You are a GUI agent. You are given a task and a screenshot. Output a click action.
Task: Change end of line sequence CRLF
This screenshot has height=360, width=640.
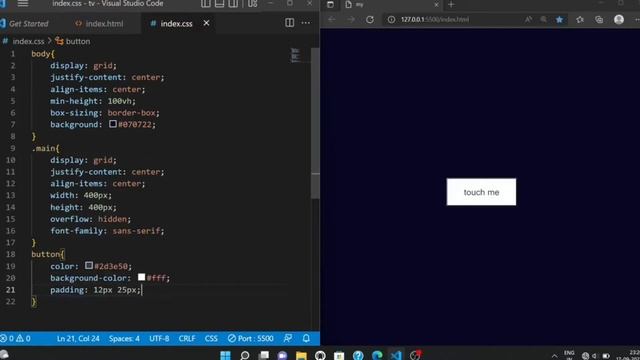[187, 338]
